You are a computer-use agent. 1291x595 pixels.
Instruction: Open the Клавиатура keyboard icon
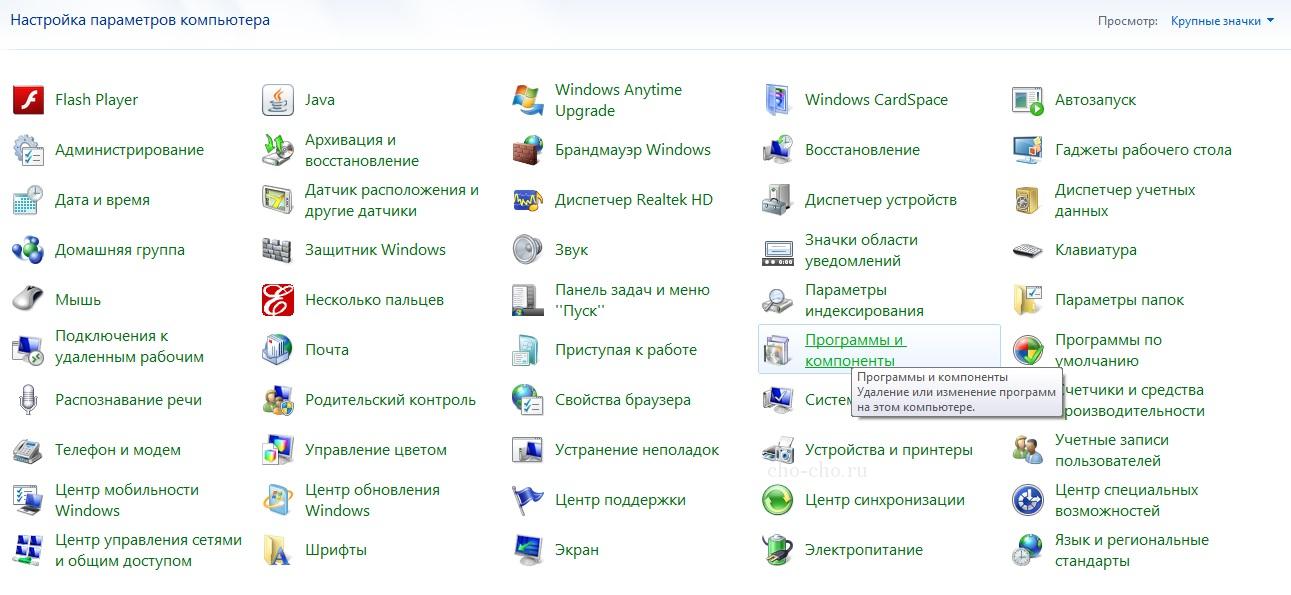(1027, 250)
